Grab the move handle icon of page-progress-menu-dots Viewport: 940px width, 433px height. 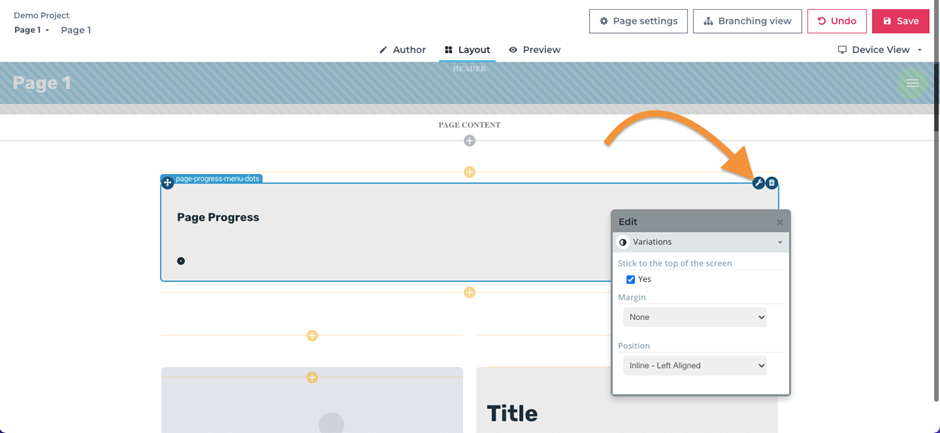point(167,183)
